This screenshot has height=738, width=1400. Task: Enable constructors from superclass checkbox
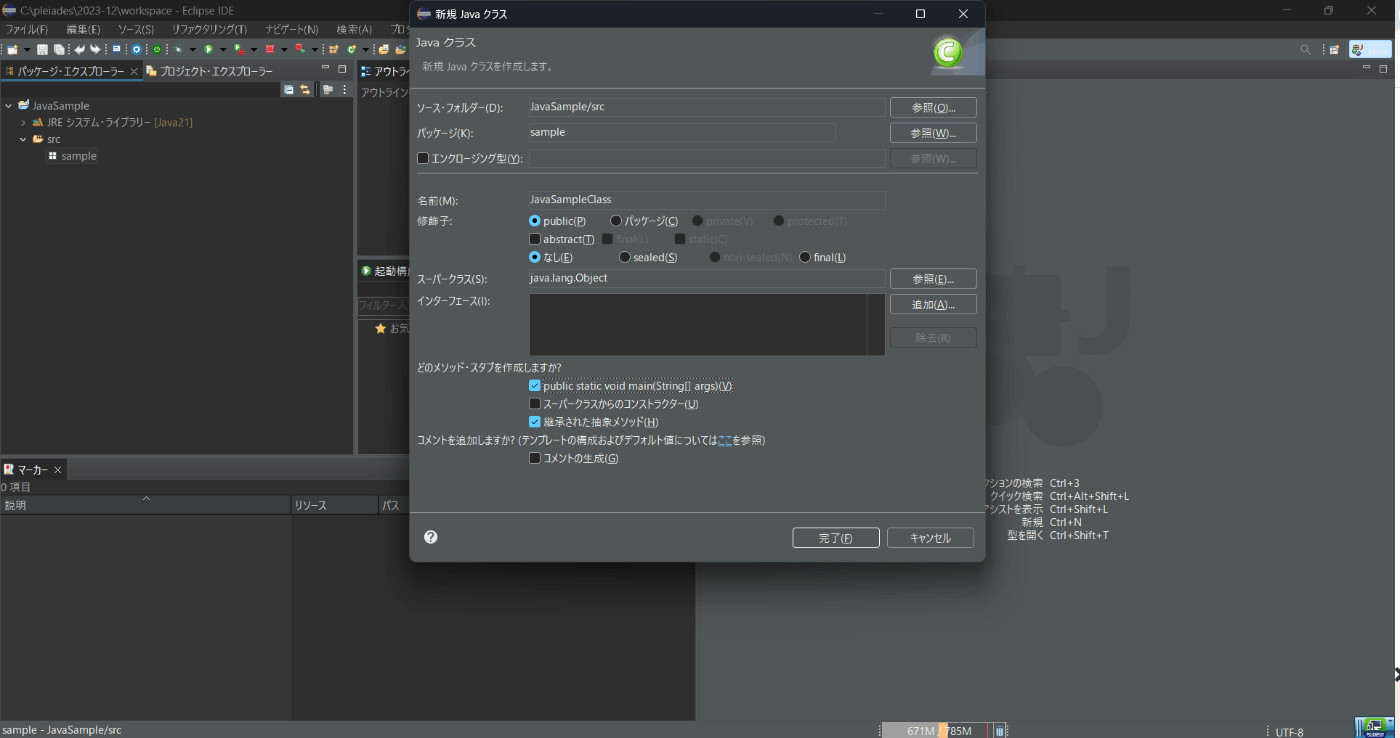click(x=535, y=404)
